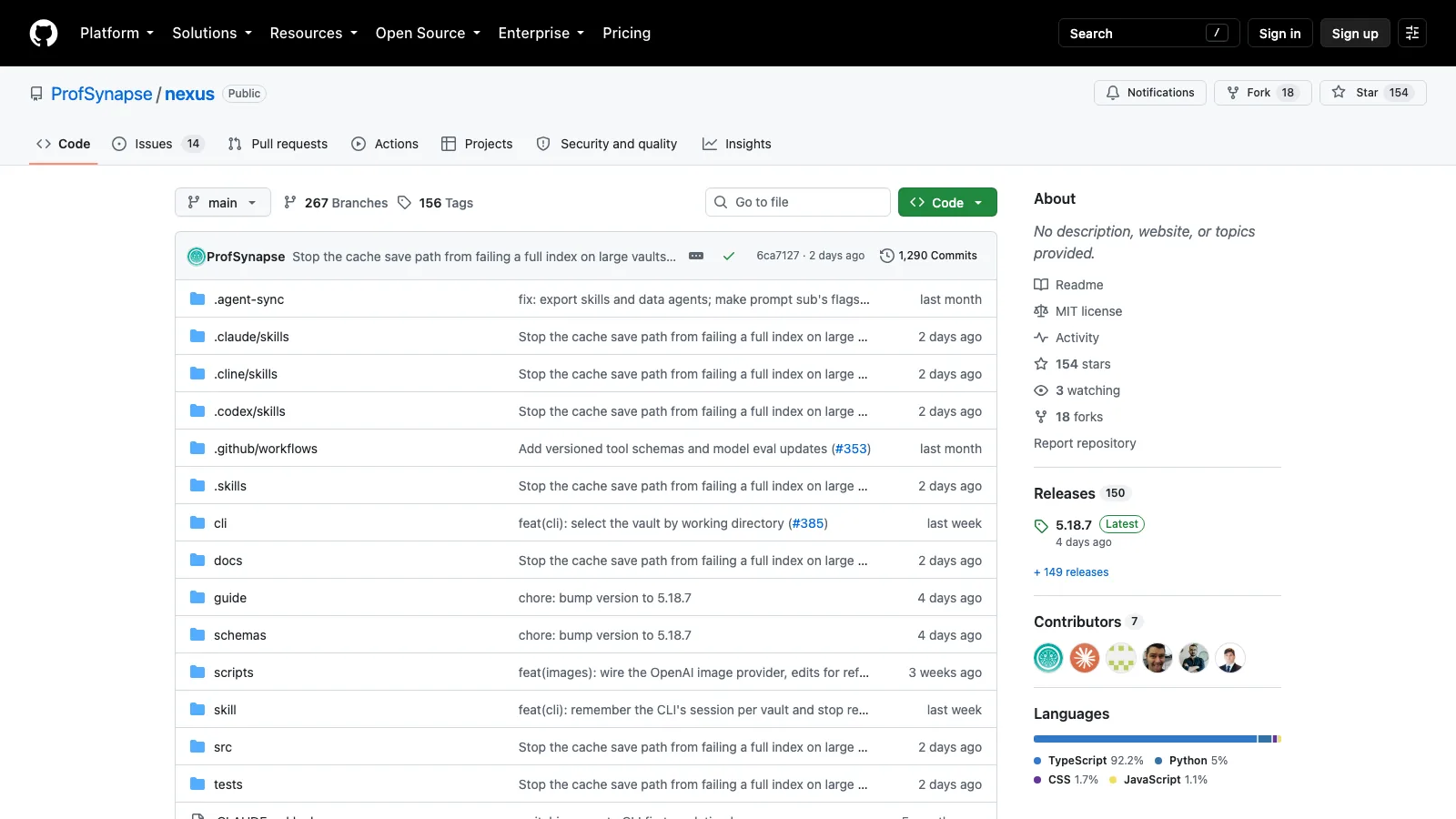Open the green pixelated contributor avatar
Screen dimensions: 1456x819
coord(1121,658)
